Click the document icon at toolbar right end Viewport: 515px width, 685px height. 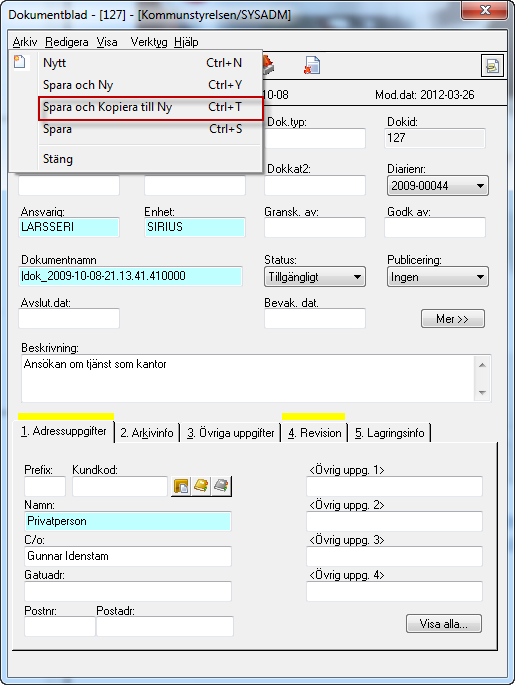(x=492, y=66)
